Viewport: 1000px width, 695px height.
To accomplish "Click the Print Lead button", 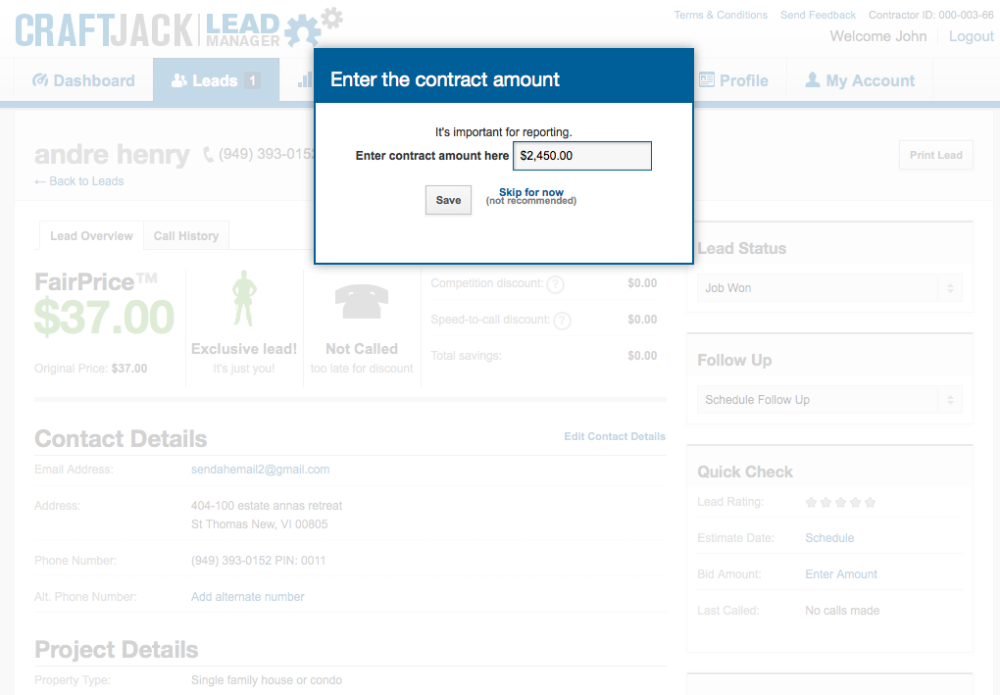I will 936,155.
